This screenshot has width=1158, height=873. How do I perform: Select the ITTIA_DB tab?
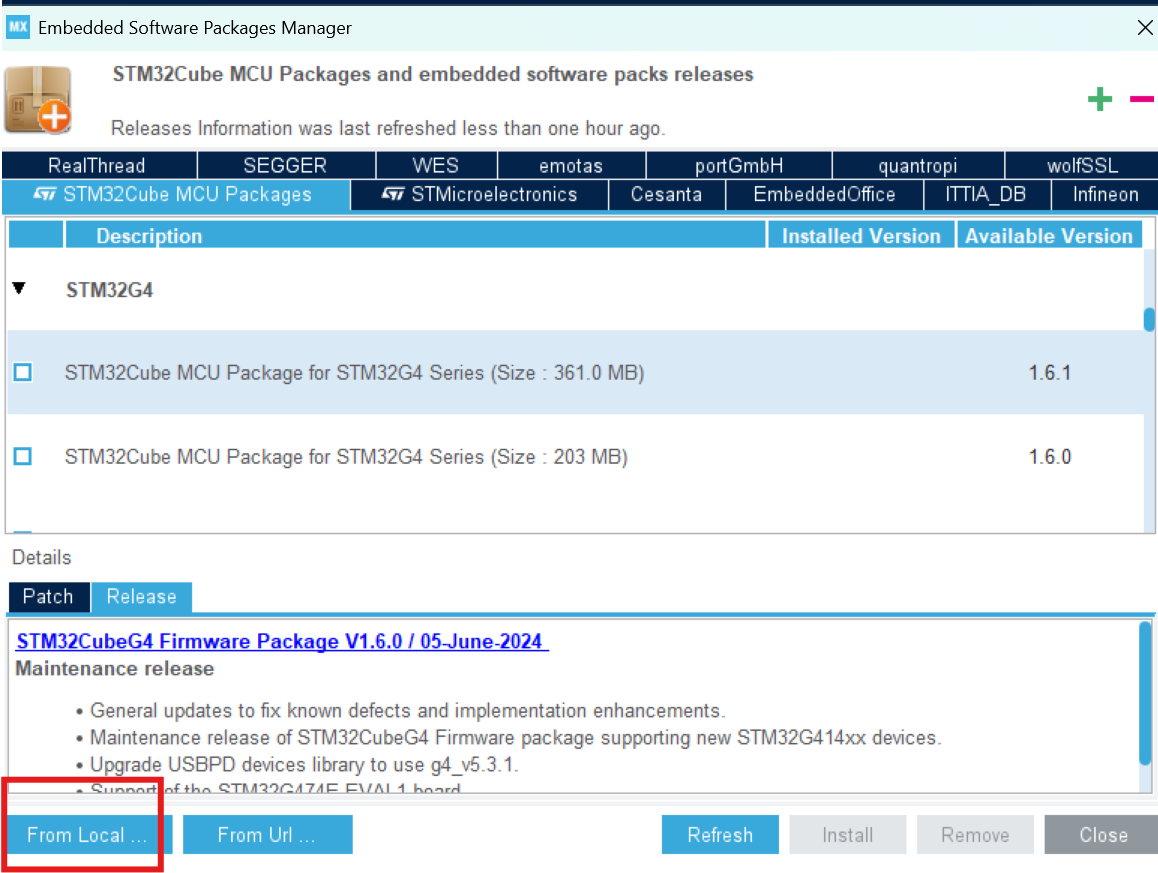click(987, 195)
